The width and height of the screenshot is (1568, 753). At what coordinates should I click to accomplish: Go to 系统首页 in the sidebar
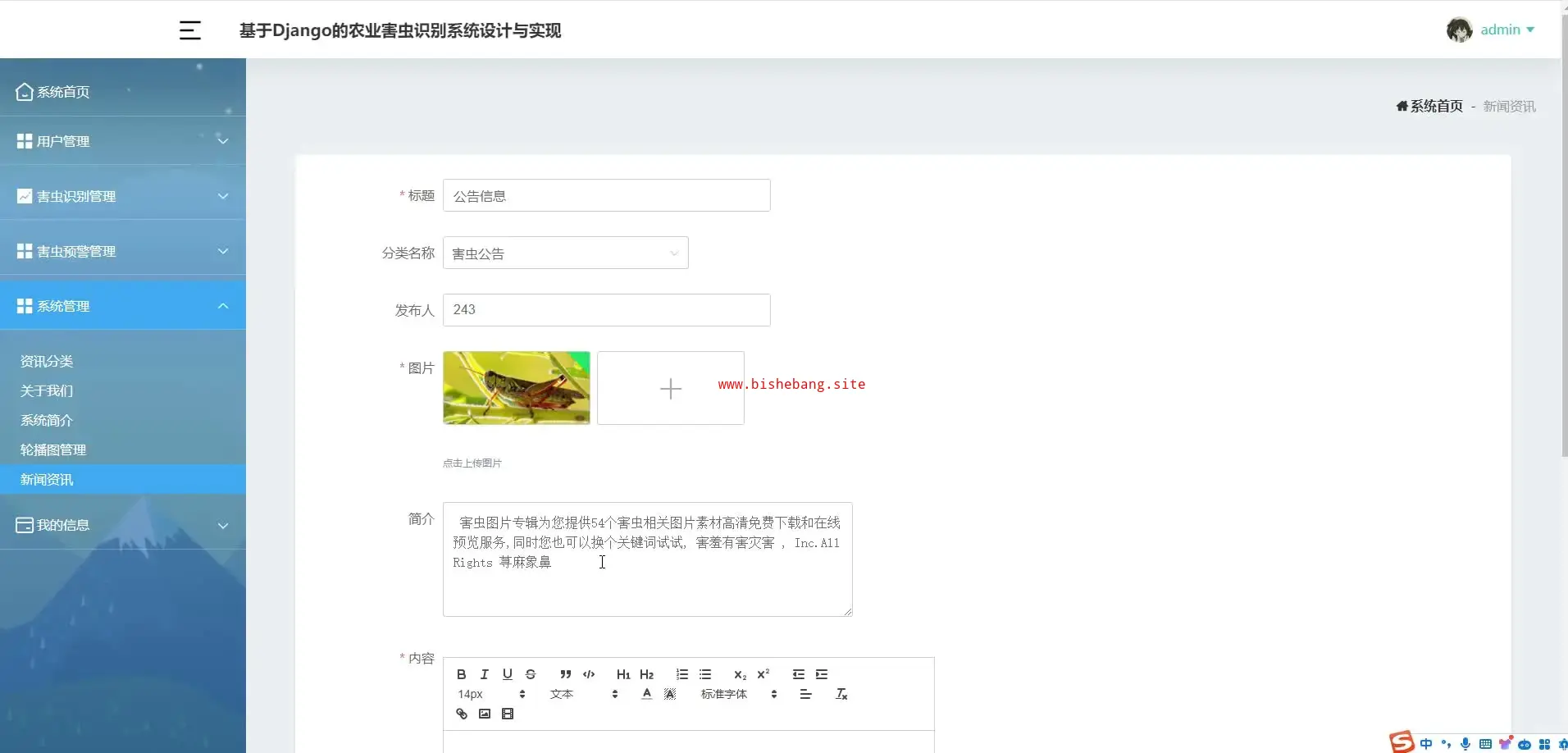pyautogui.click(x=123, y=92)
